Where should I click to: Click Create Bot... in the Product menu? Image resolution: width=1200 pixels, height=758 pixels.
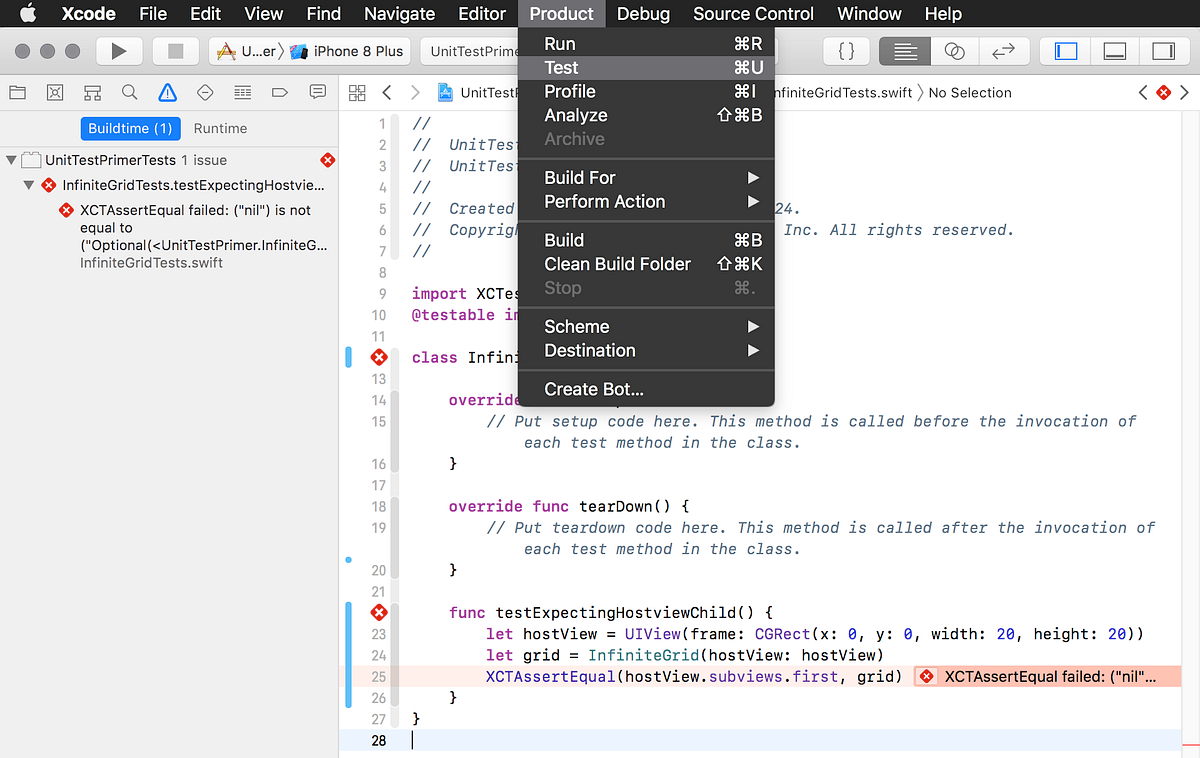(x=593, y=389)
